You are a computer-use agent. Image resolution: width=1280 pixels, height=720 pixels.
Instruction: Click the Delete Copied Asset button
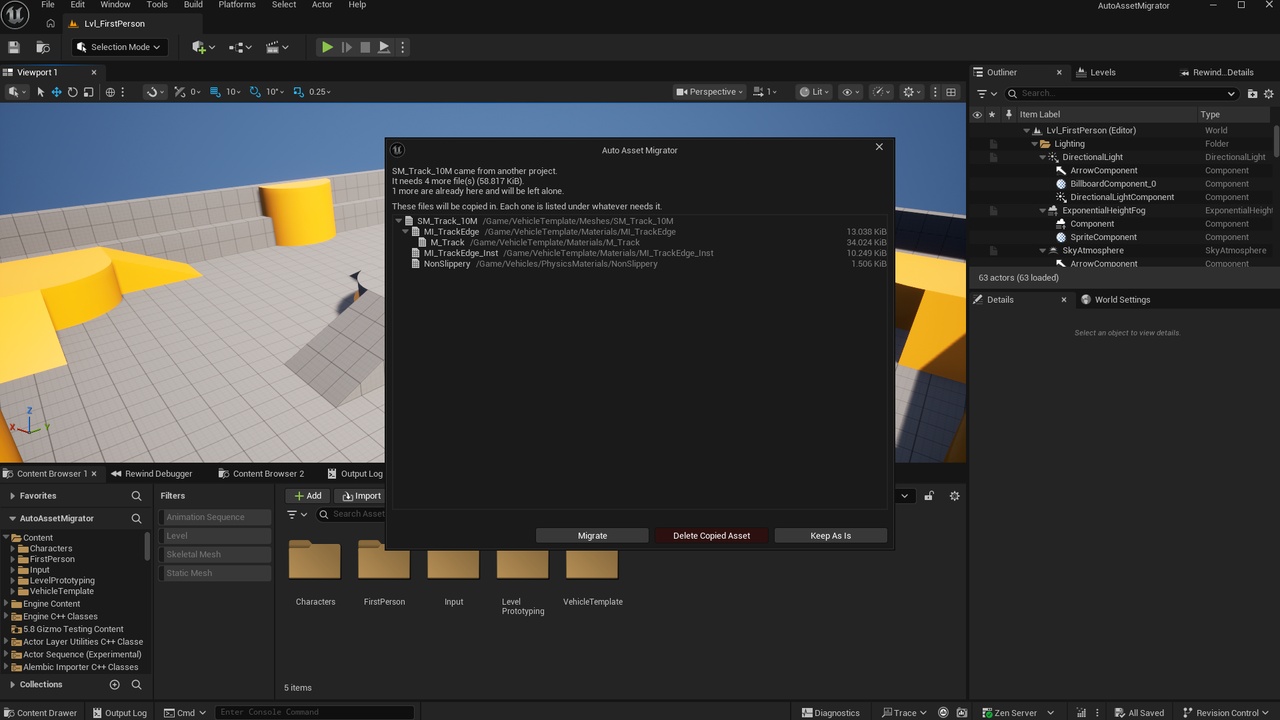point(711,535)
